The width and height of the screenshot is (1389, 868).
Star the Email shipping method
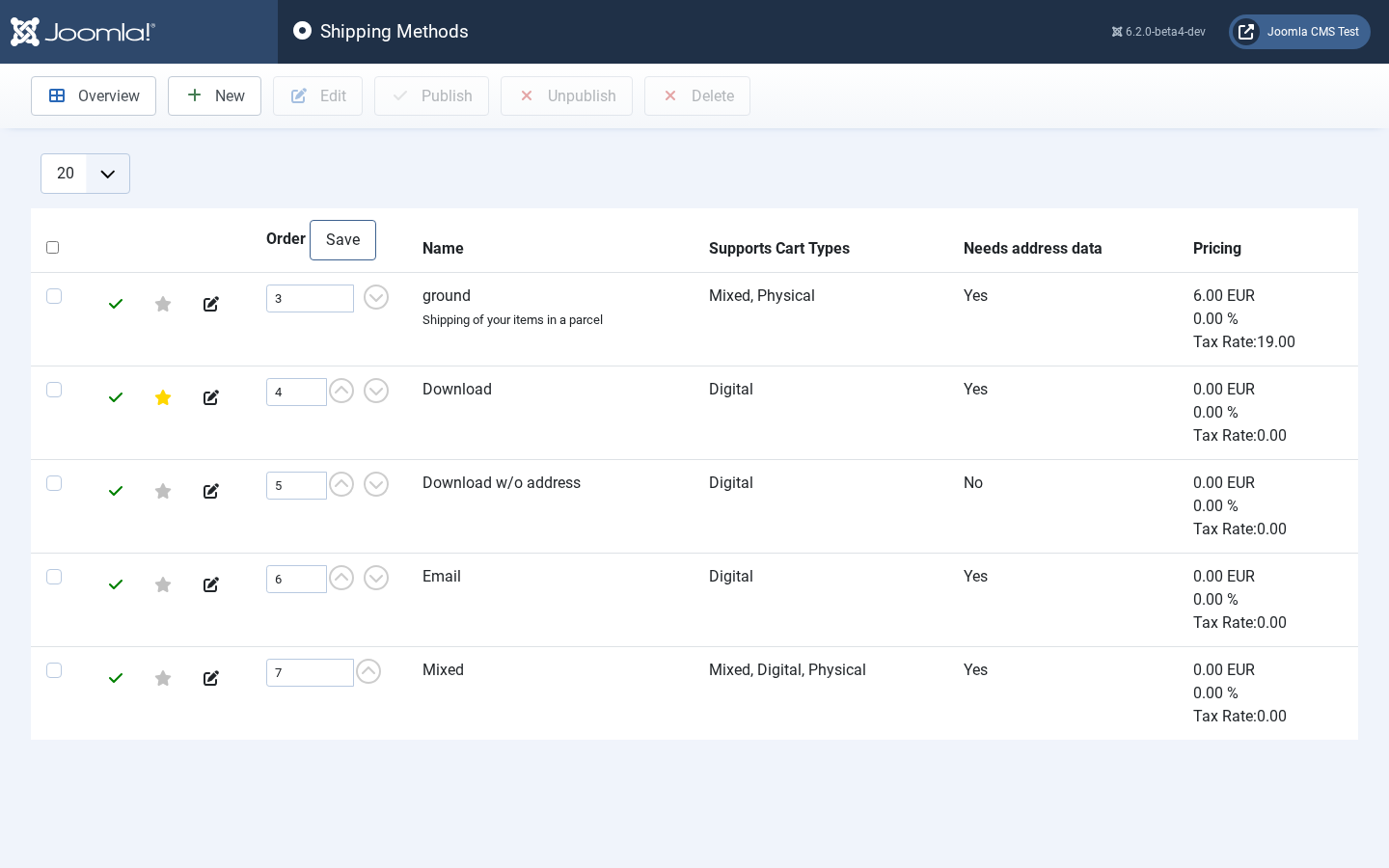pos(163,584)
